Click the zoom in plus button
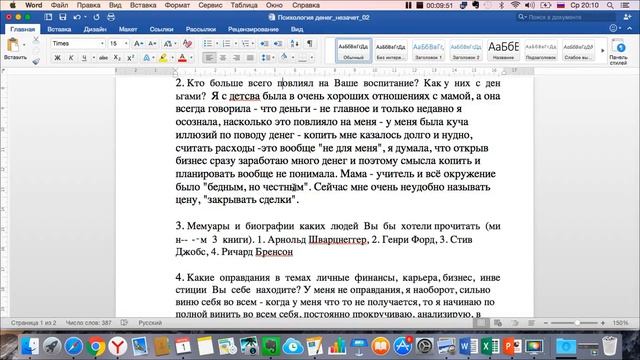The height and width of the screenshot is (360, 640). pos(602,323)
